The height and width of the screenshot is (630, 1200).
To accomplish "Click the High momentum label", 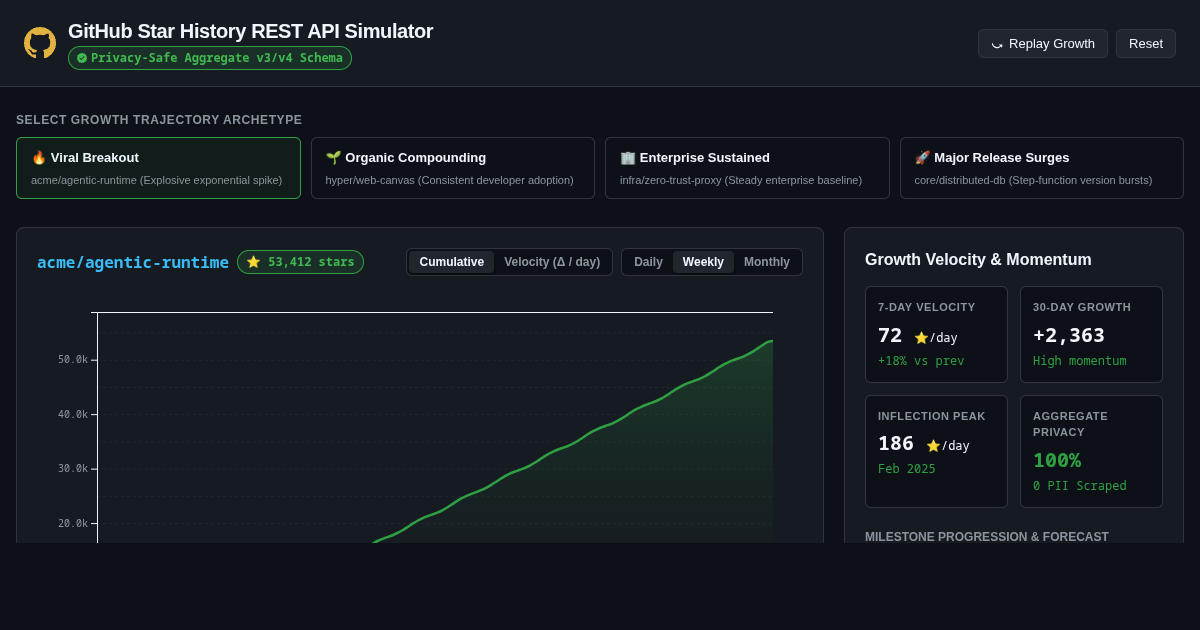I will 1080,361.
